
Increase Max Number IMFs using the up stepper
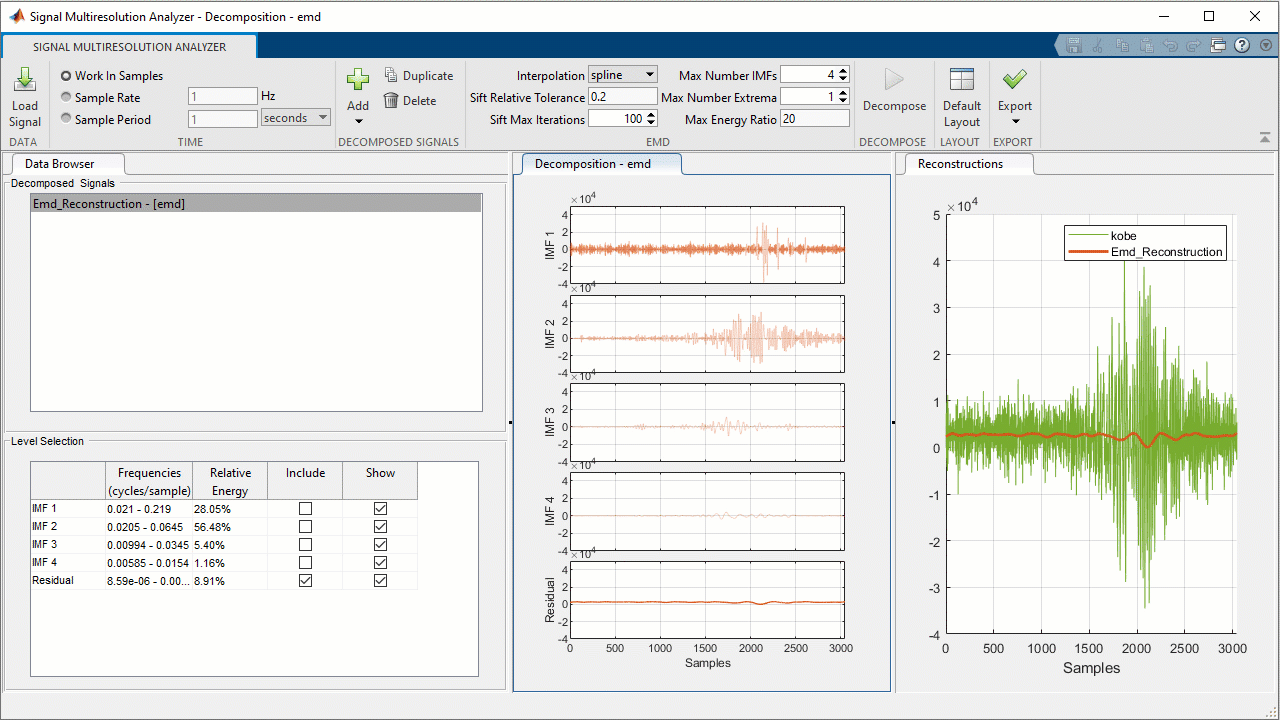pos(843,70)
